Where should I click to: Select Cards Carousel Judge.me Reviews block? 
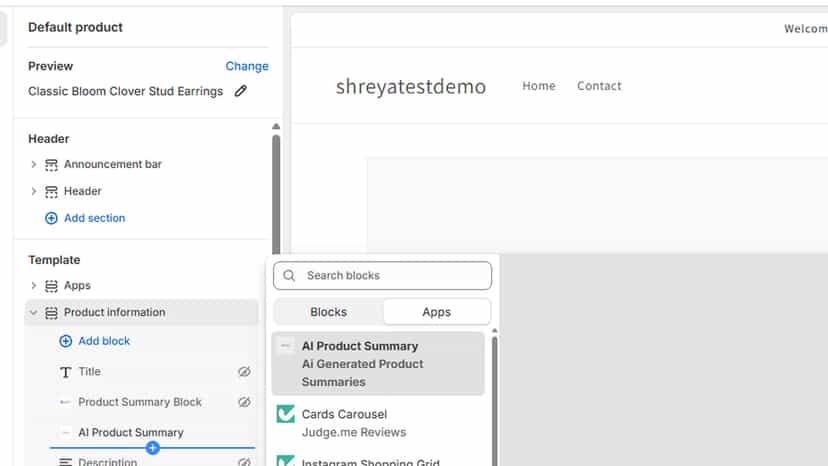(378, 423)
